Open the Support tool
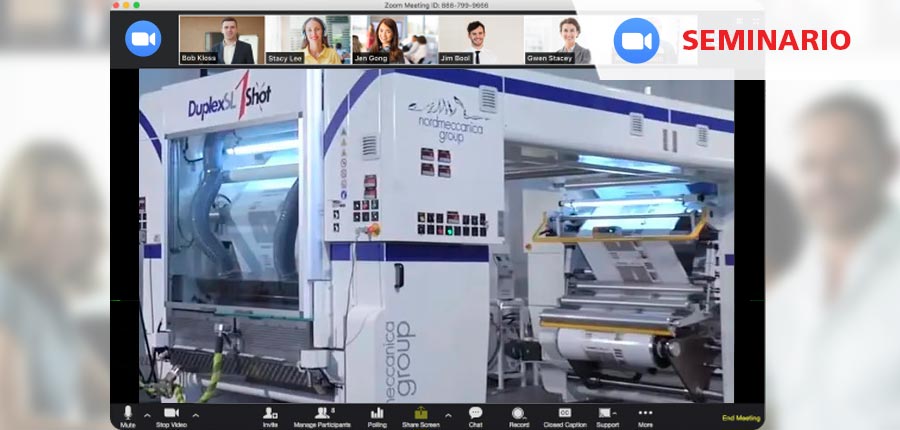900x430 pixels. click(x=606, y=414)
